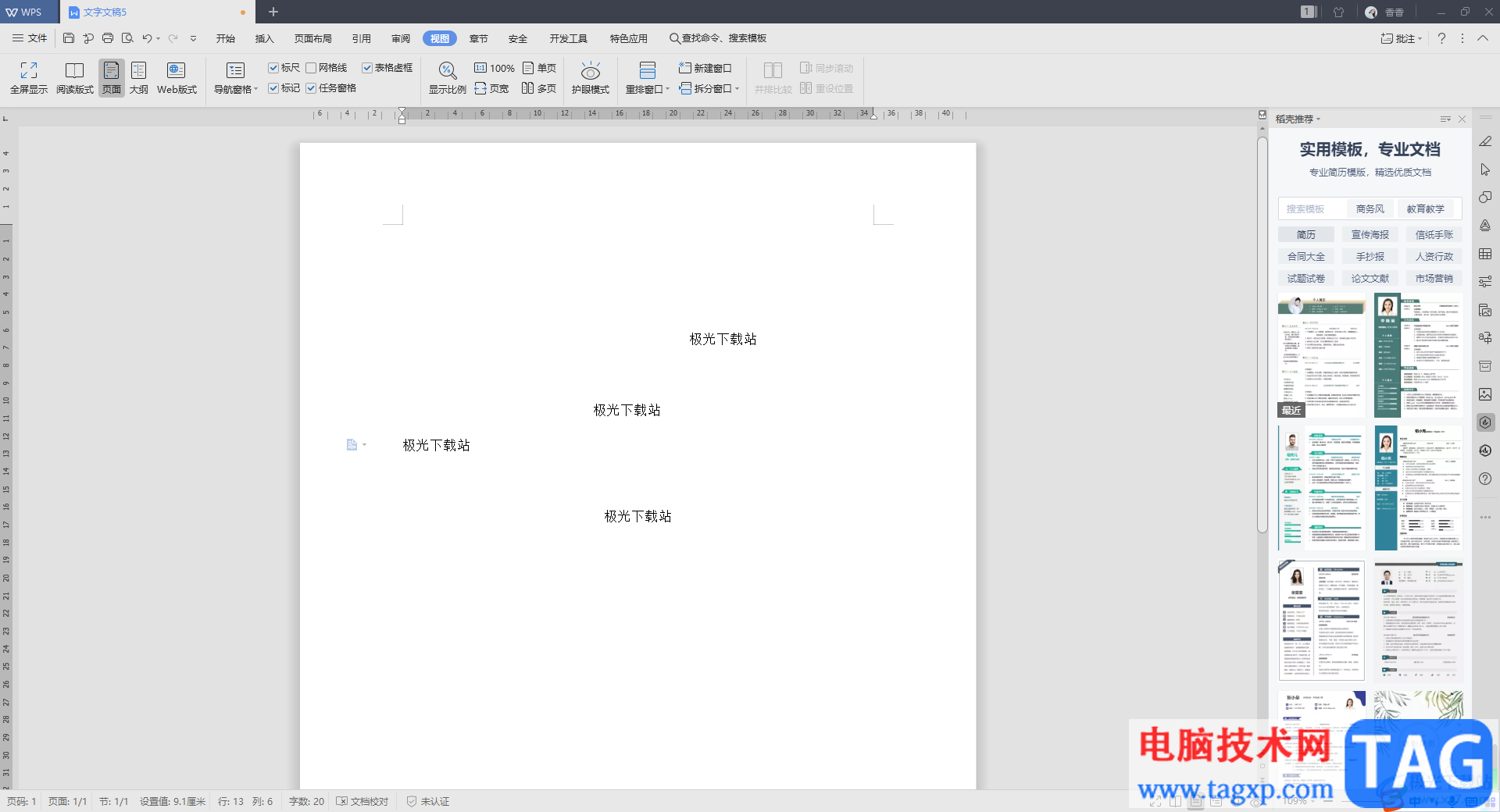Viewport: 1500px width, 812px height.
Task: Open the 开始 home tab
Action: tap(226, 38)
